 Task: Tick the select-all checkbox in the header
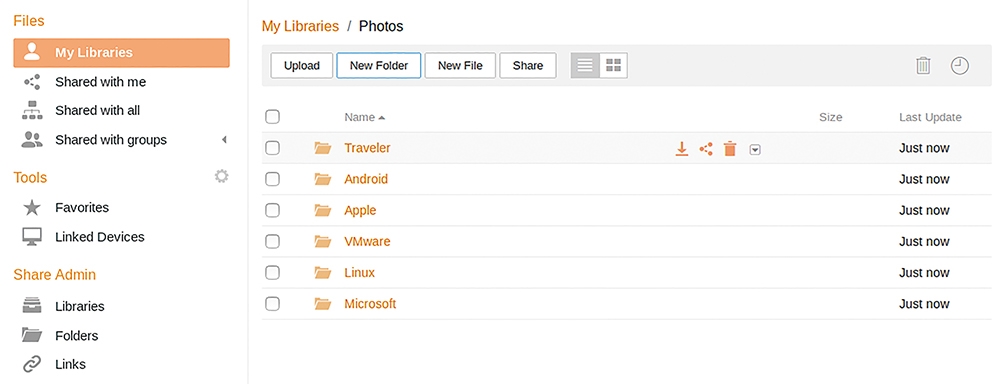pos(272,117)
